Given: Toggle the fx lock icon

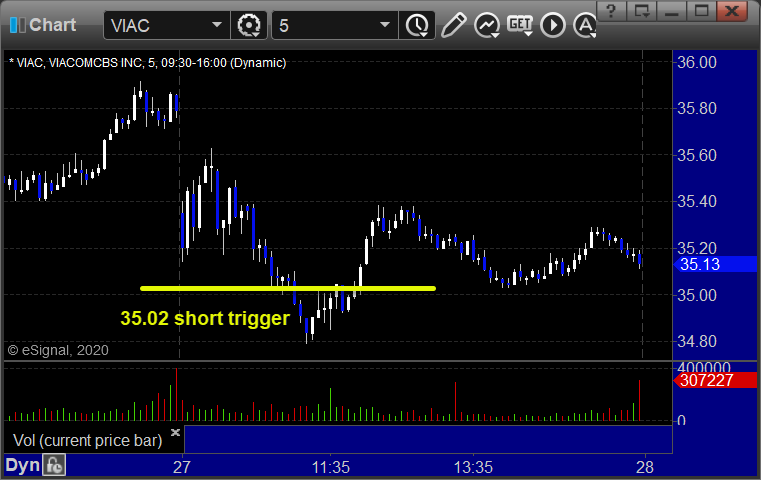Looking at the screenshot, I should click(x=54, y=465).
